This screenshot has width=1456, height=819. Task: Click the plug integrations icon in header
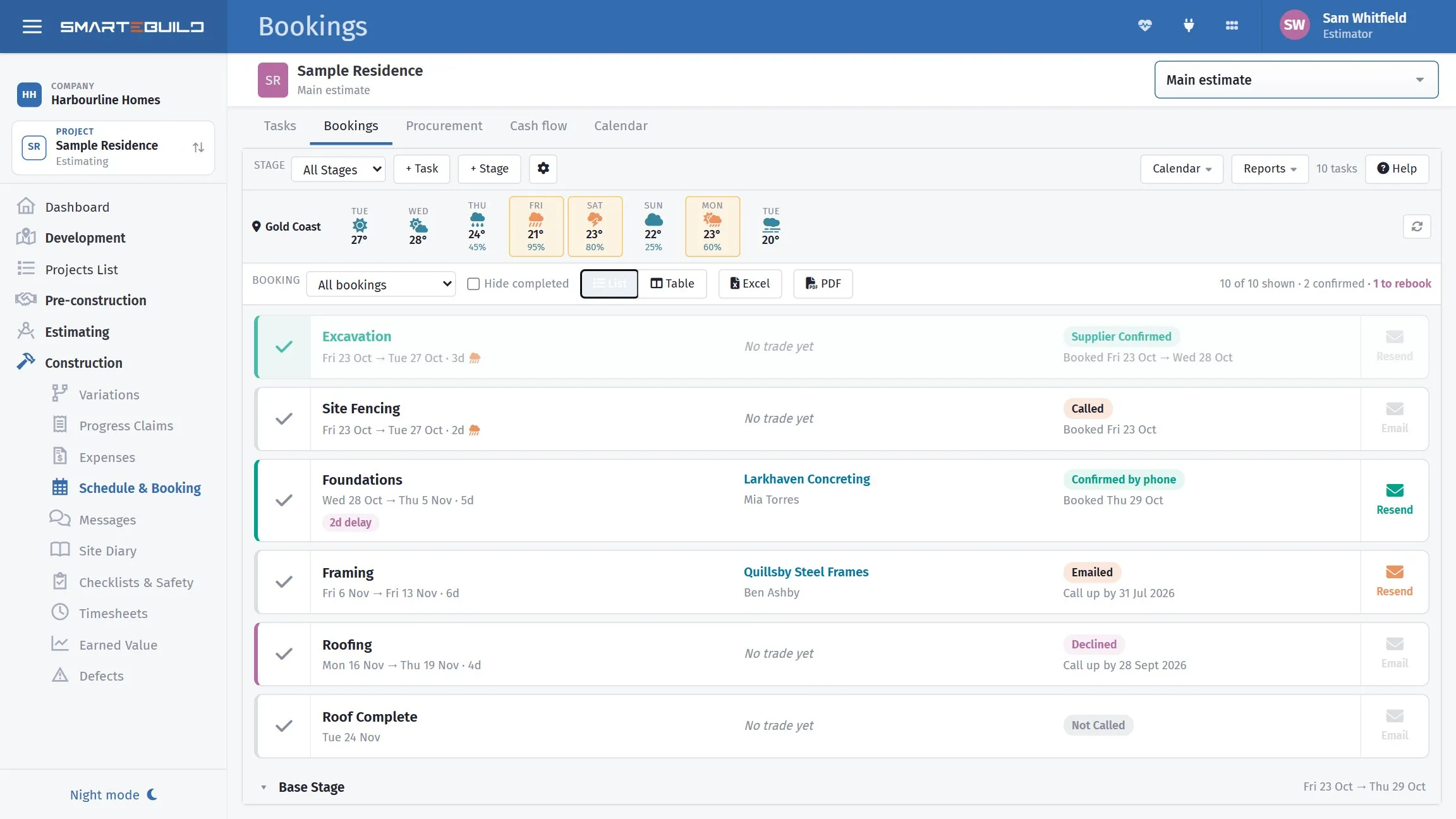click(1189, 26)
